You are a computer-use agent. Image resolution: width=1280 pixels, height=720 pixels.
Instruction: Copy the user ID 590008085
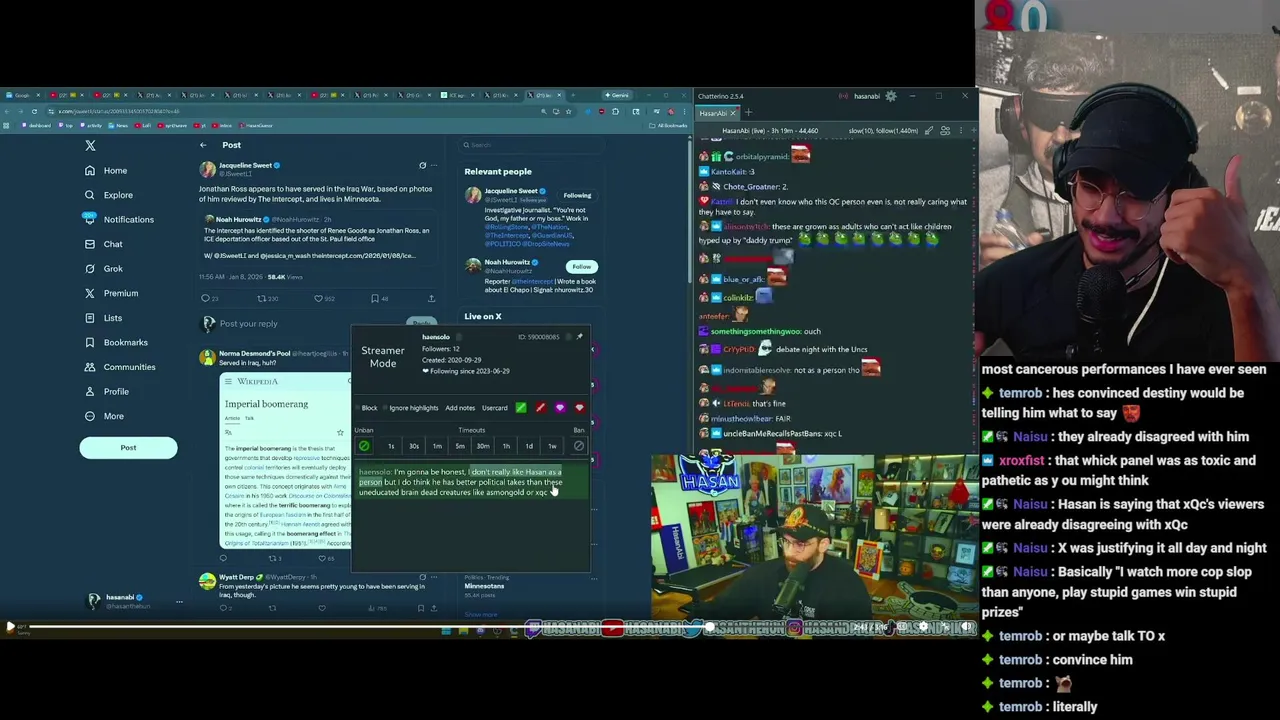[568, 337]
